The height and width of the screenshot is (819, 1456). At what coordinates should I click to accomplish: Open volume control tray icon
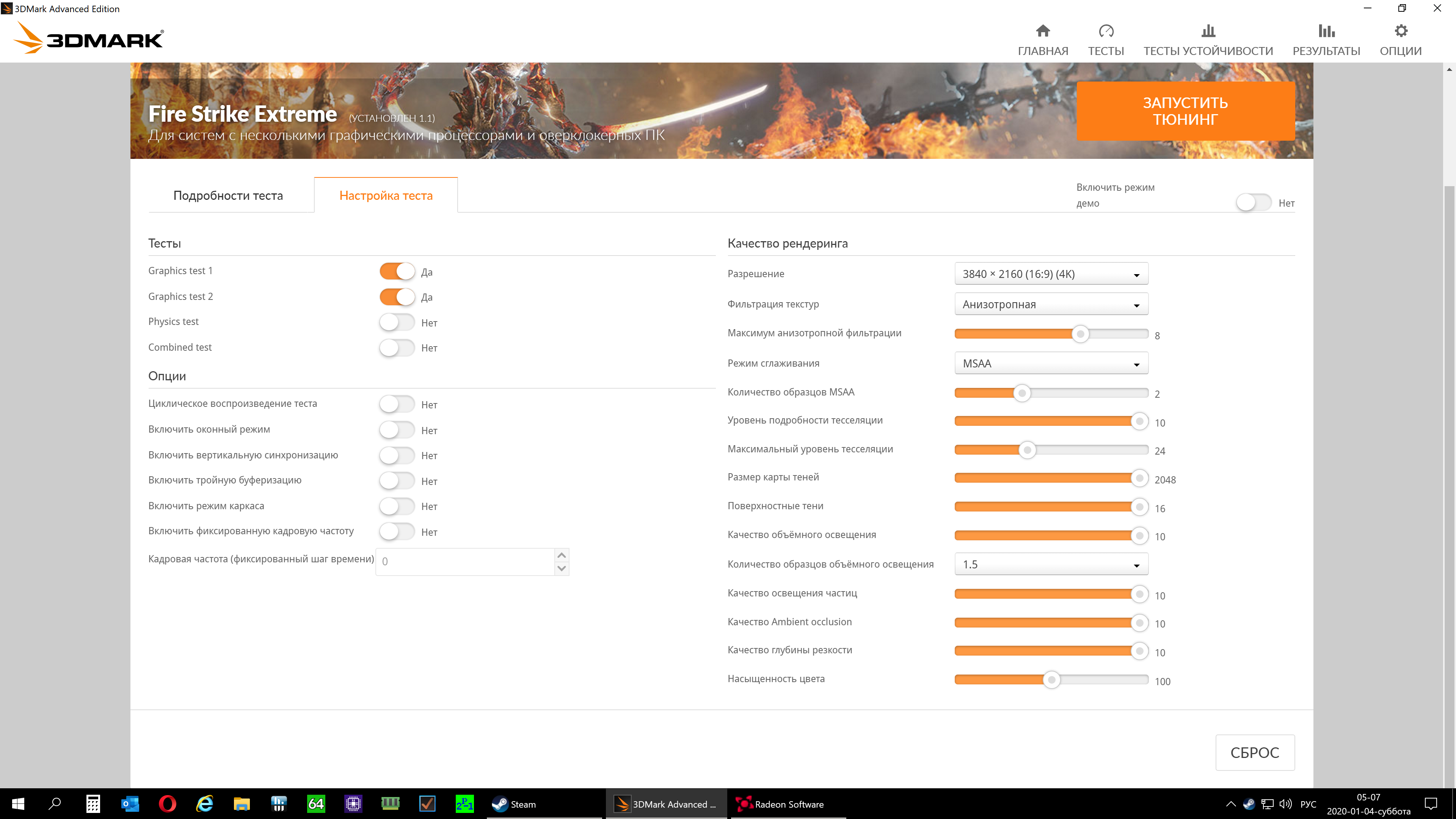(x=1285, y=804)
